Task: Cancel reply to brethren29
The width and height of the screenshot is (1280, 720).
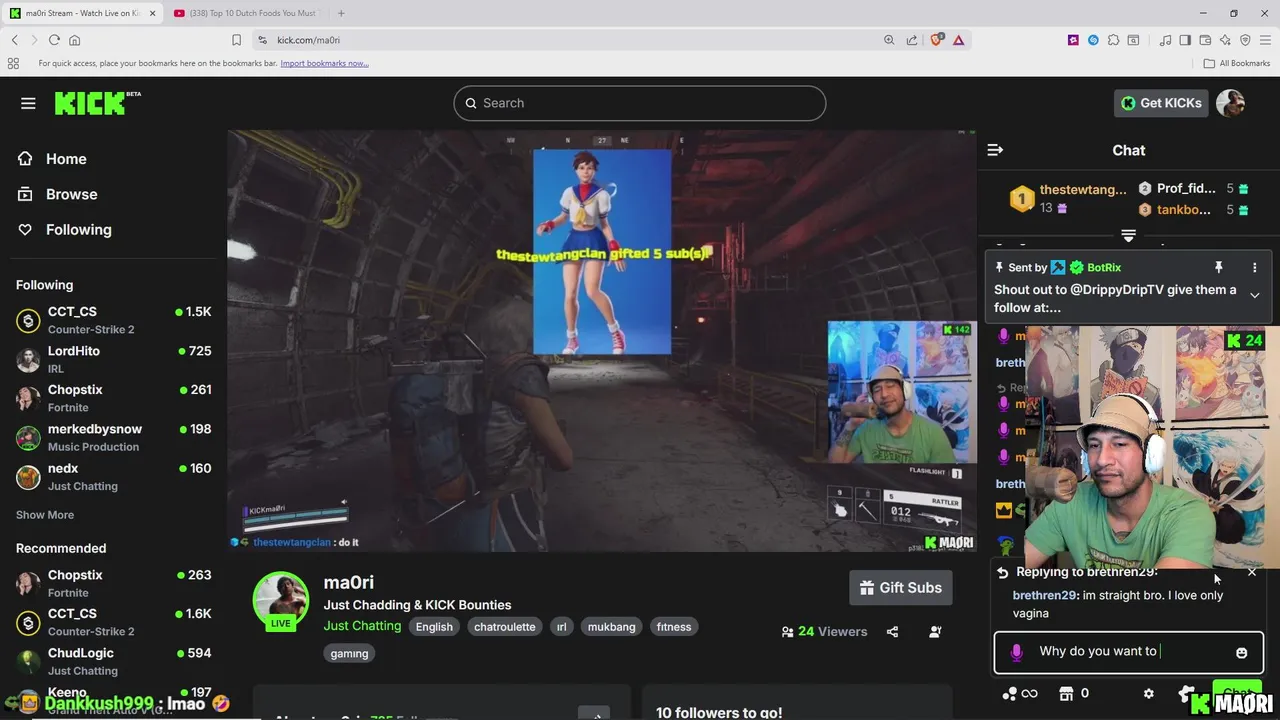Action: [x=1252, y=572]
